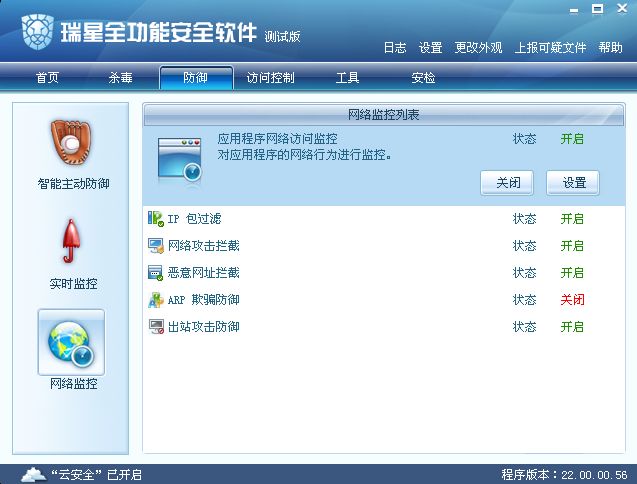Open the 访问控制 tab
This screenshot has width=637, height=484.
point(271,78)
